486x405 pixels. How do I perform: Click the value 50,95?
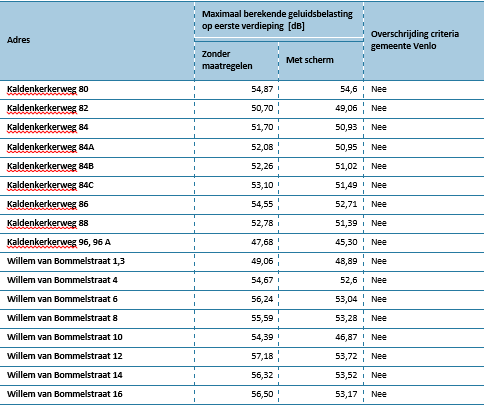pos(346,147)
